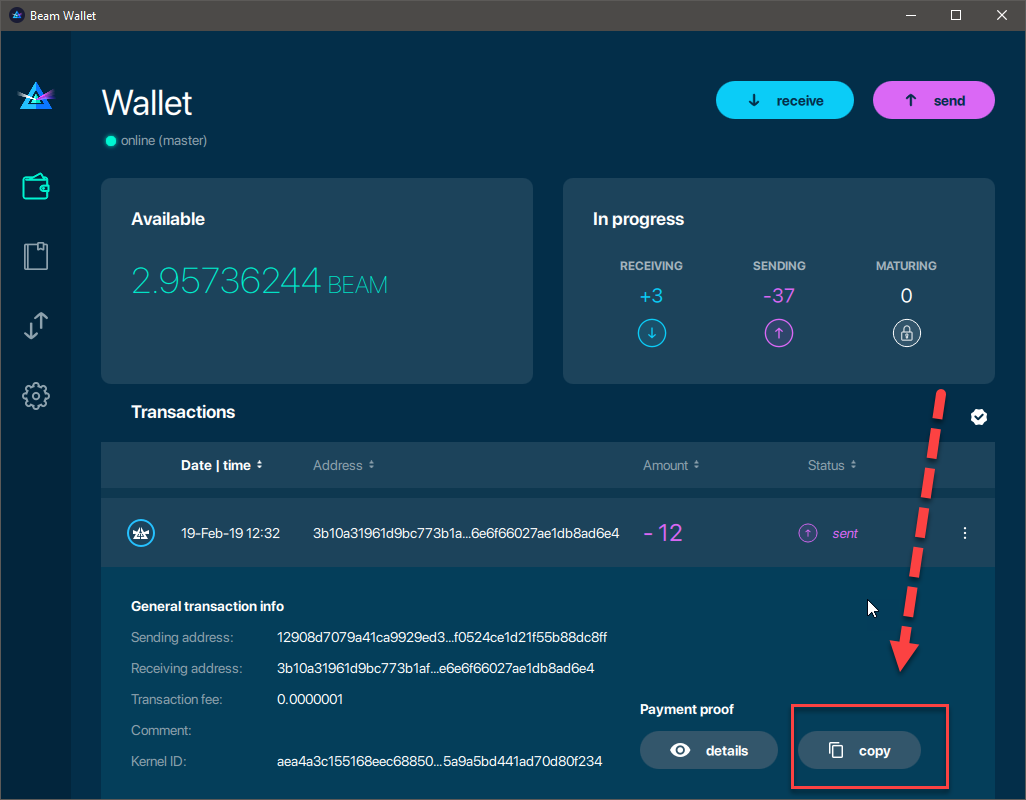Click the receiving down-arrow icon under +3

(651, 332)
